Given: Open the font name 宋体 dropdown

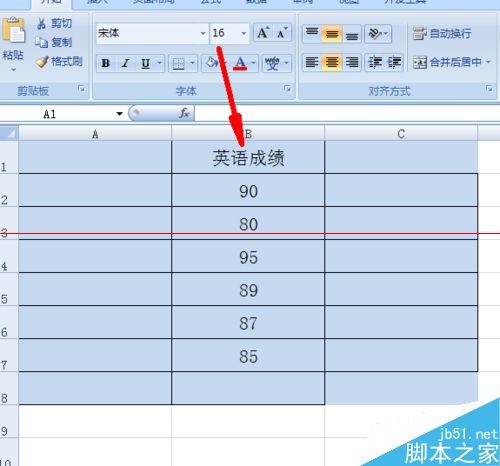Looking at the screenshot, I should (x=203, y=33).
